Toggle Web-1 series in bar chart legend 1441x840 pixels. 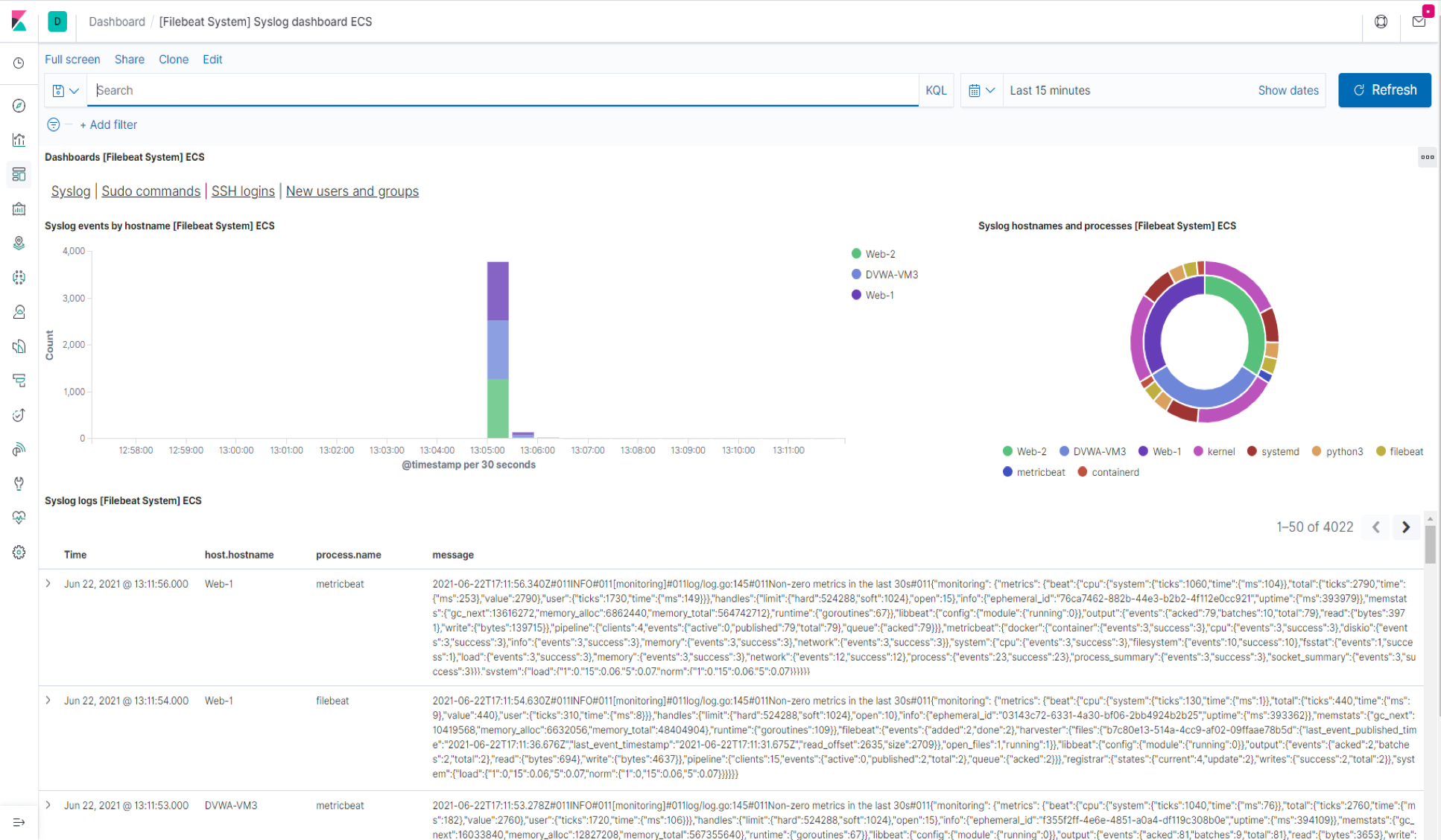[x=872, y=295]
